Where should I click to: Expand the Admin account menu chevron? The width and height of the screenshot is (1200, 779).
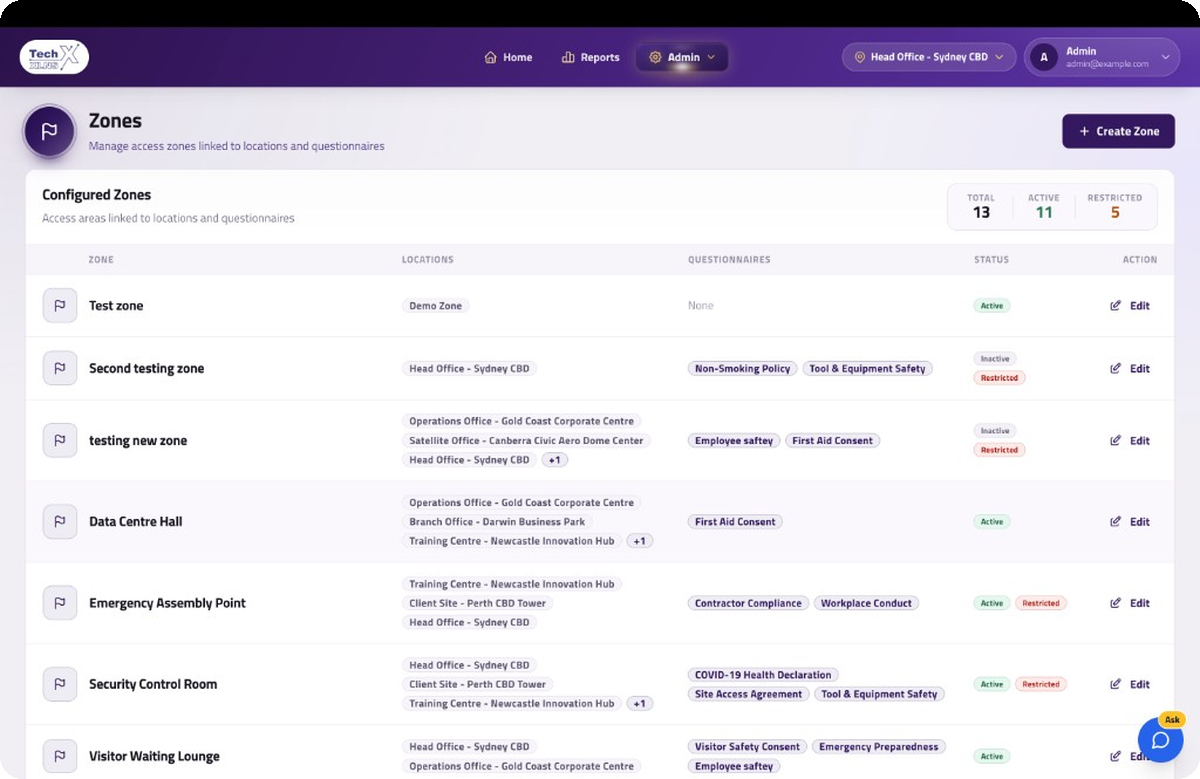[1165, 58]
